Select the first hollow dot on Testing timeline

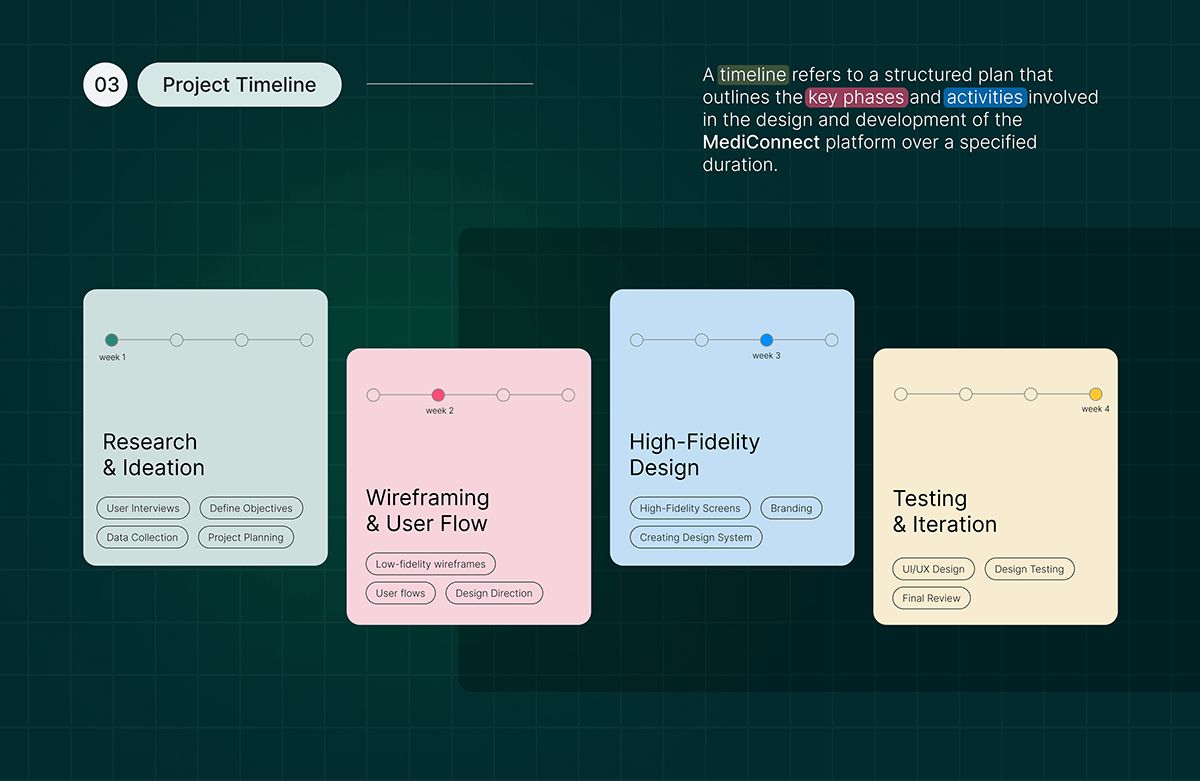point(900,394)
